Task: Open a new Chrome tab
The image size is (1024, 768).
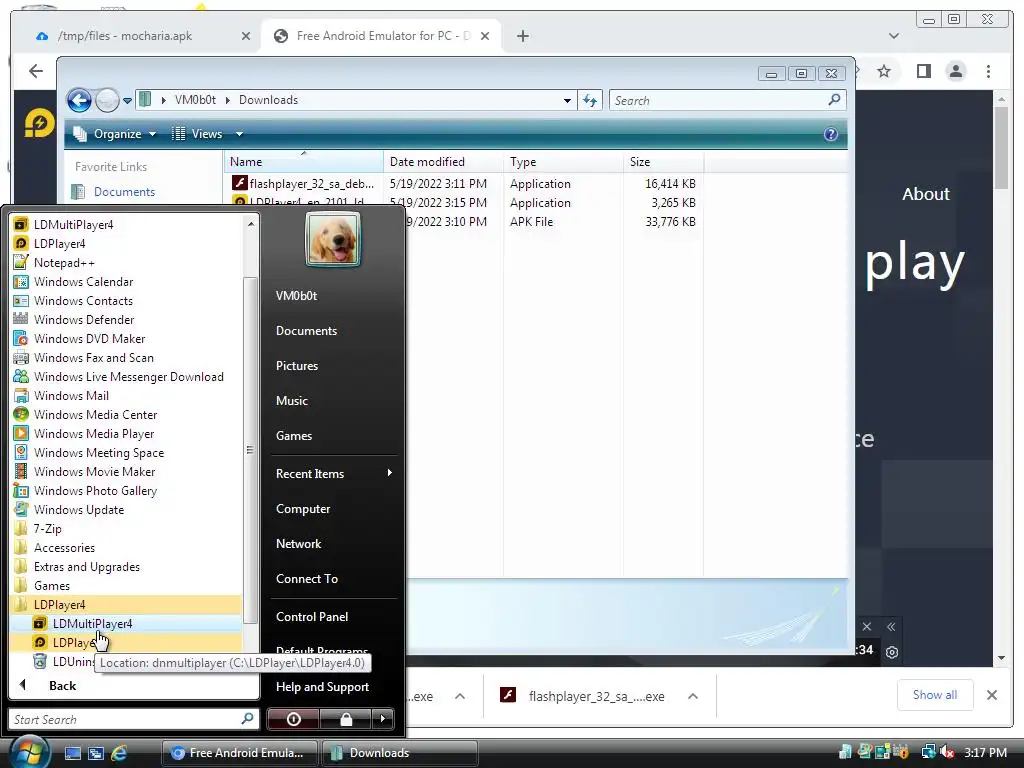Action: [x=522, y=36]
